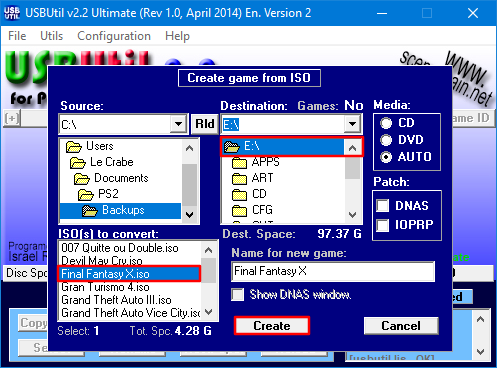This screenshot has width=497, height=368.
Task: Click ISO list scroll down arrow
Action: tap(209, 312)
